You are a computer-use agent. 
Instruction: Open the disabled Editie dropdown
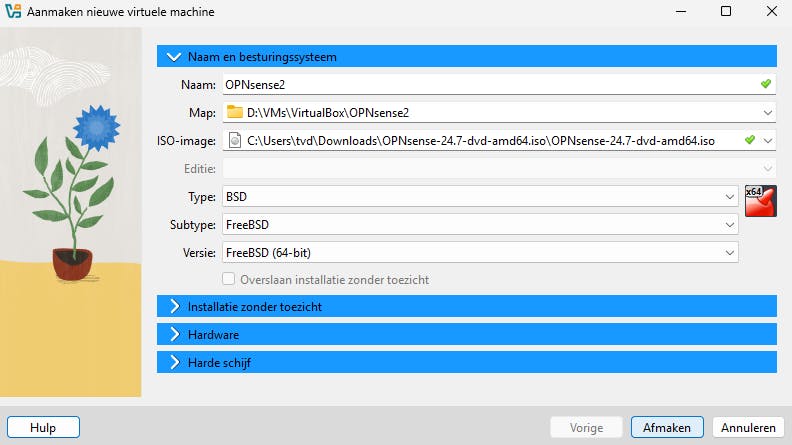click(x=499, y=168)
